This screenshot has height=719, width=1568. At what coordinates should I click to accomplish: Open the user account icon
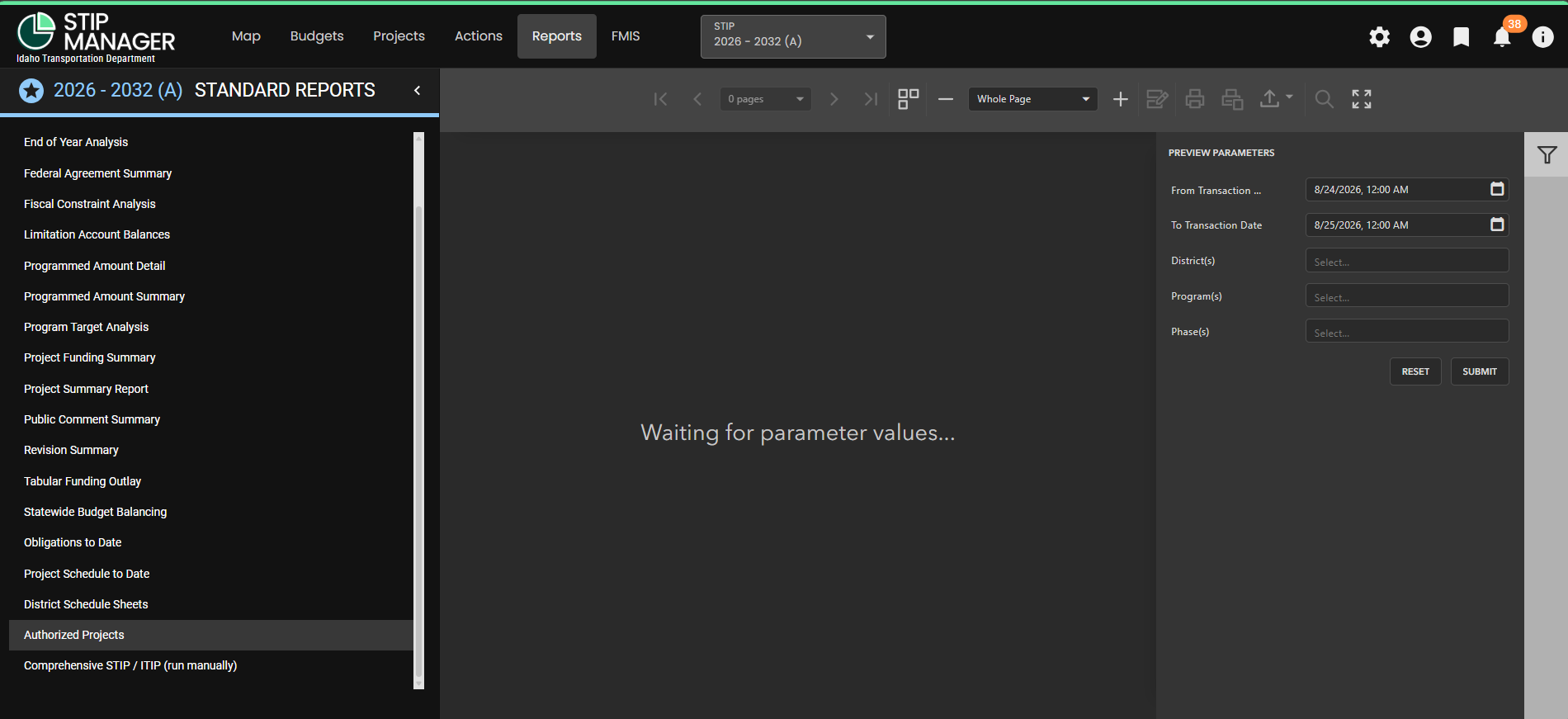coord(1420,37)
